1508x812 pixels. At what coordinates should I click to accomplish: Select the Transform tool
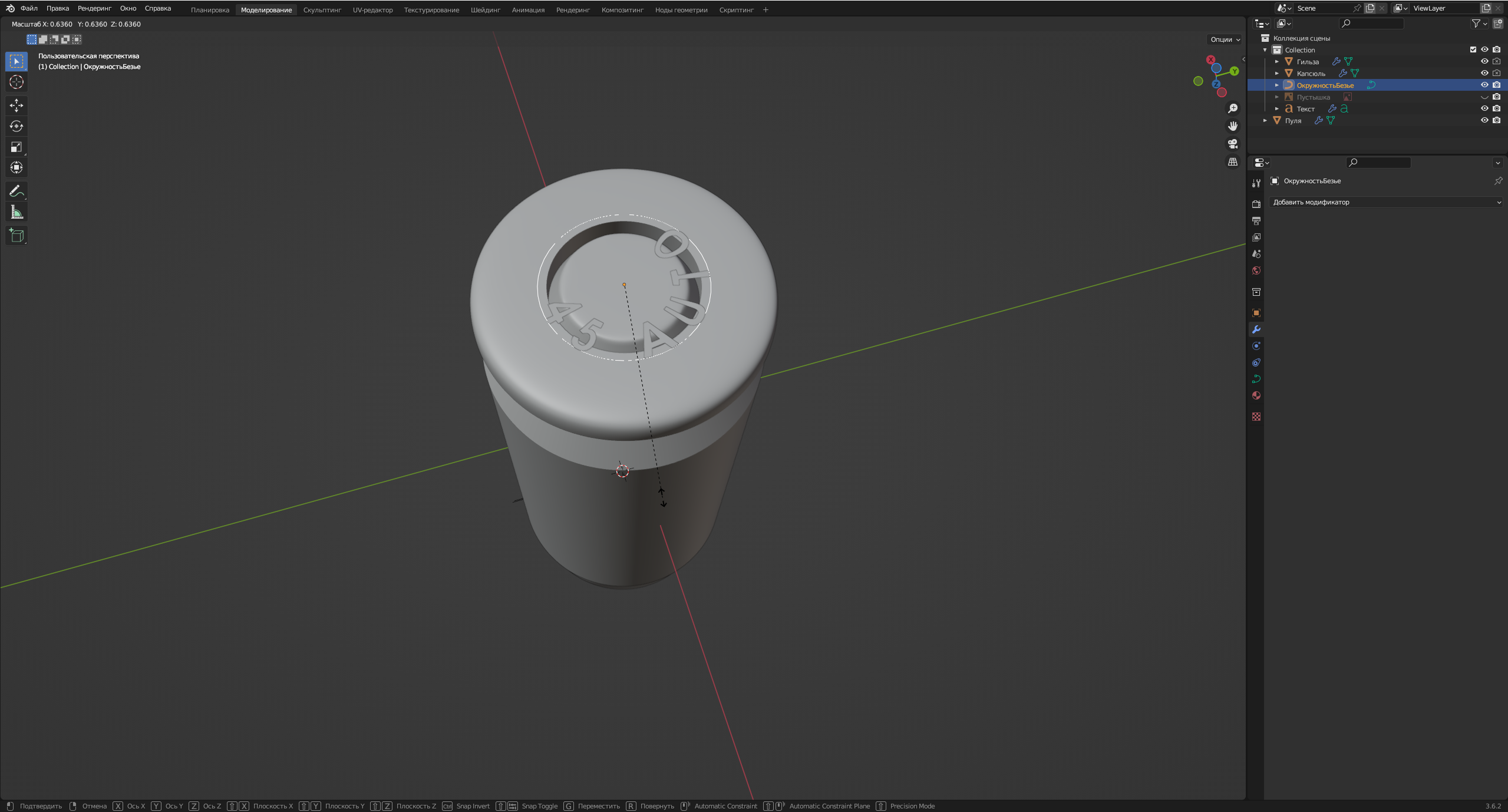pos(17,167)
